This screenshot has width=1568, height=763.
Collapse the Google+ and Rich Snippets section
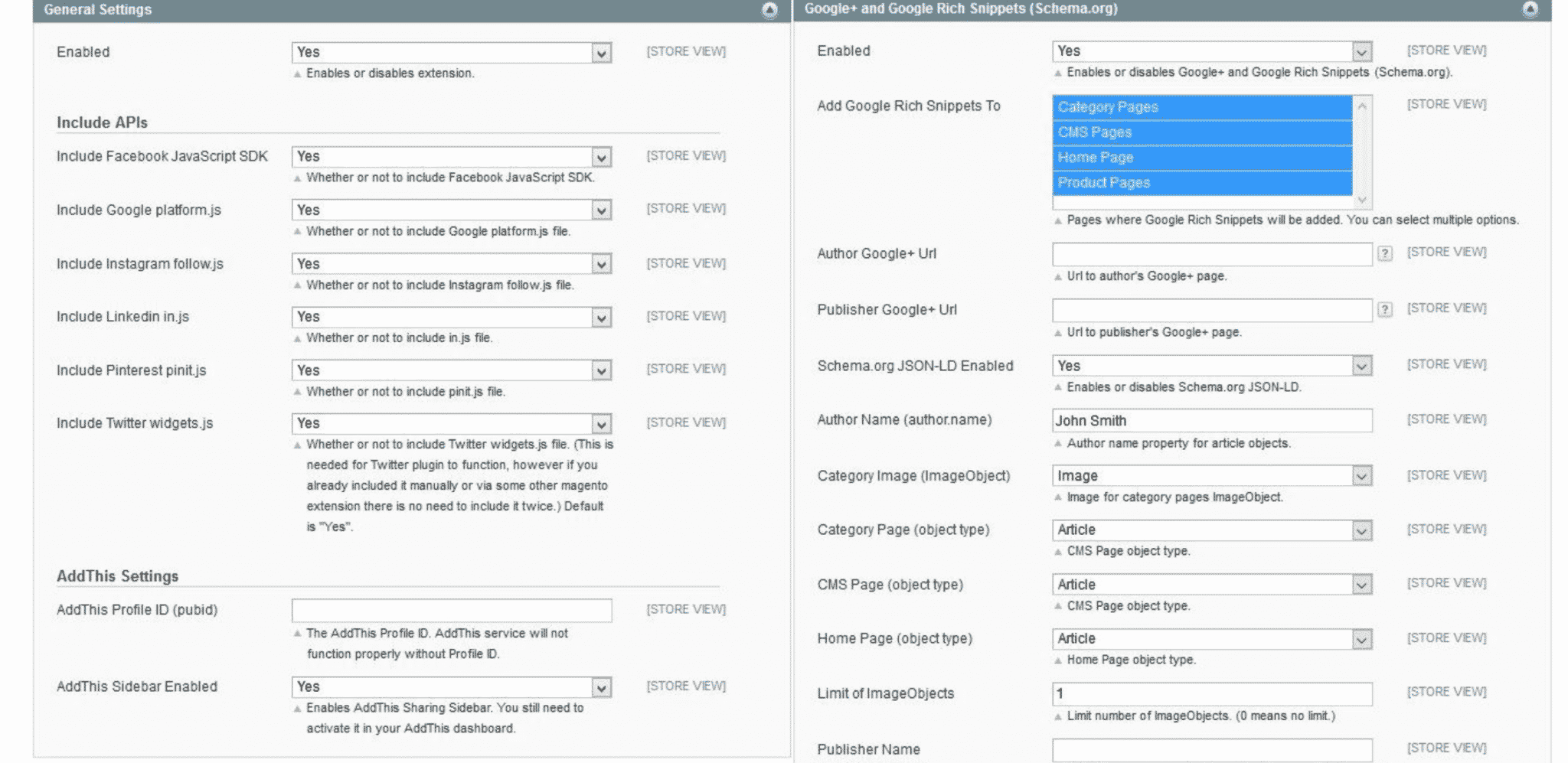[1530, 9]
